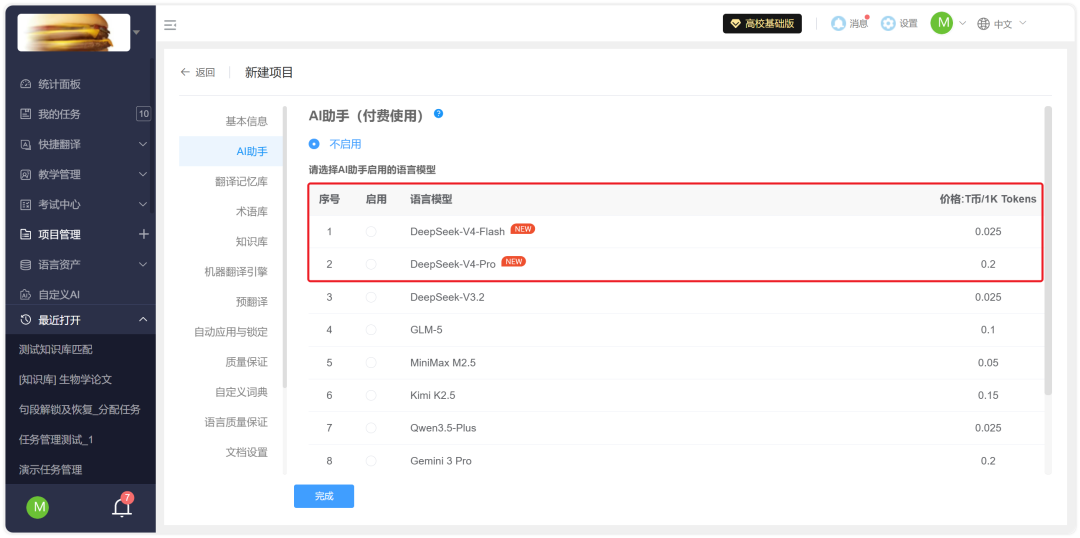The width and height of the screenshot is (1080, 538).
Task: Click the 自定义AI sidebar icon
Action: coord(25,294)
